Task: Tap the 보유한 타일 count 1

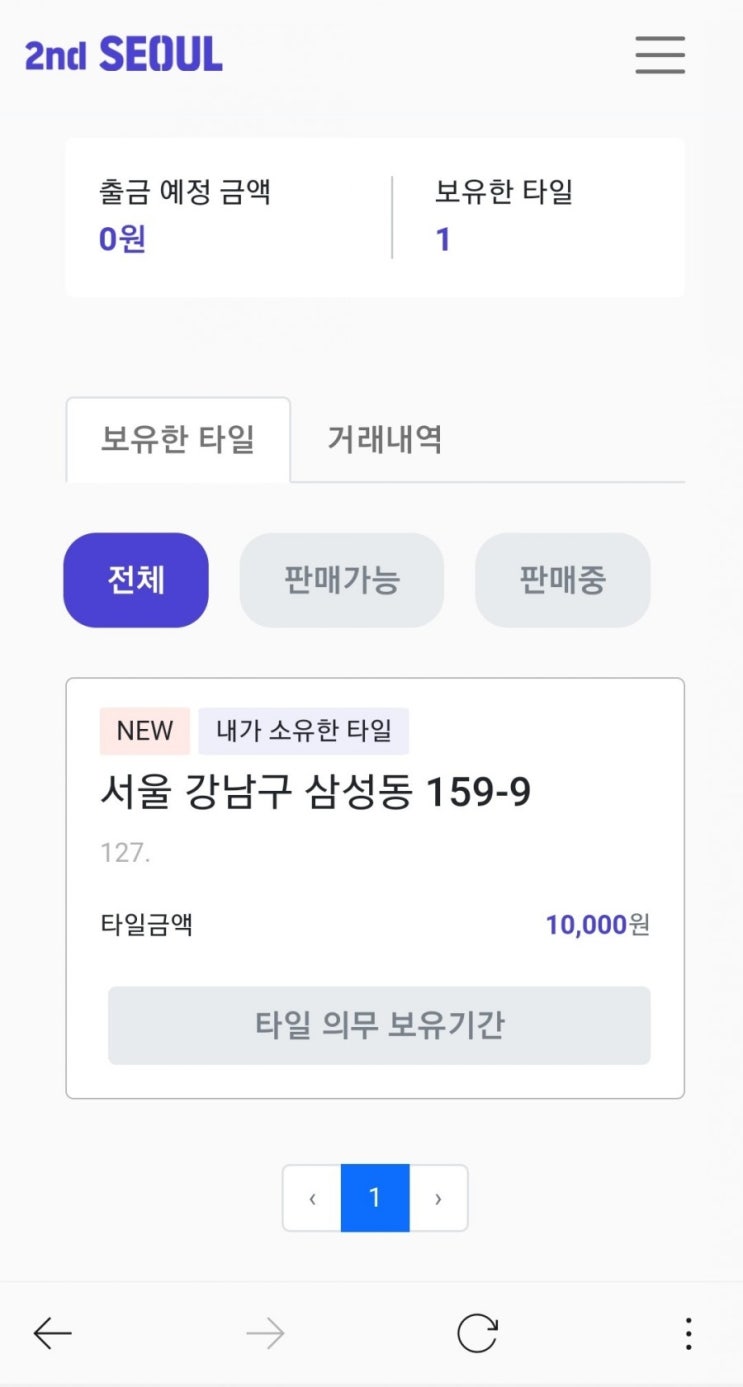Action: [x=443, y=240]
